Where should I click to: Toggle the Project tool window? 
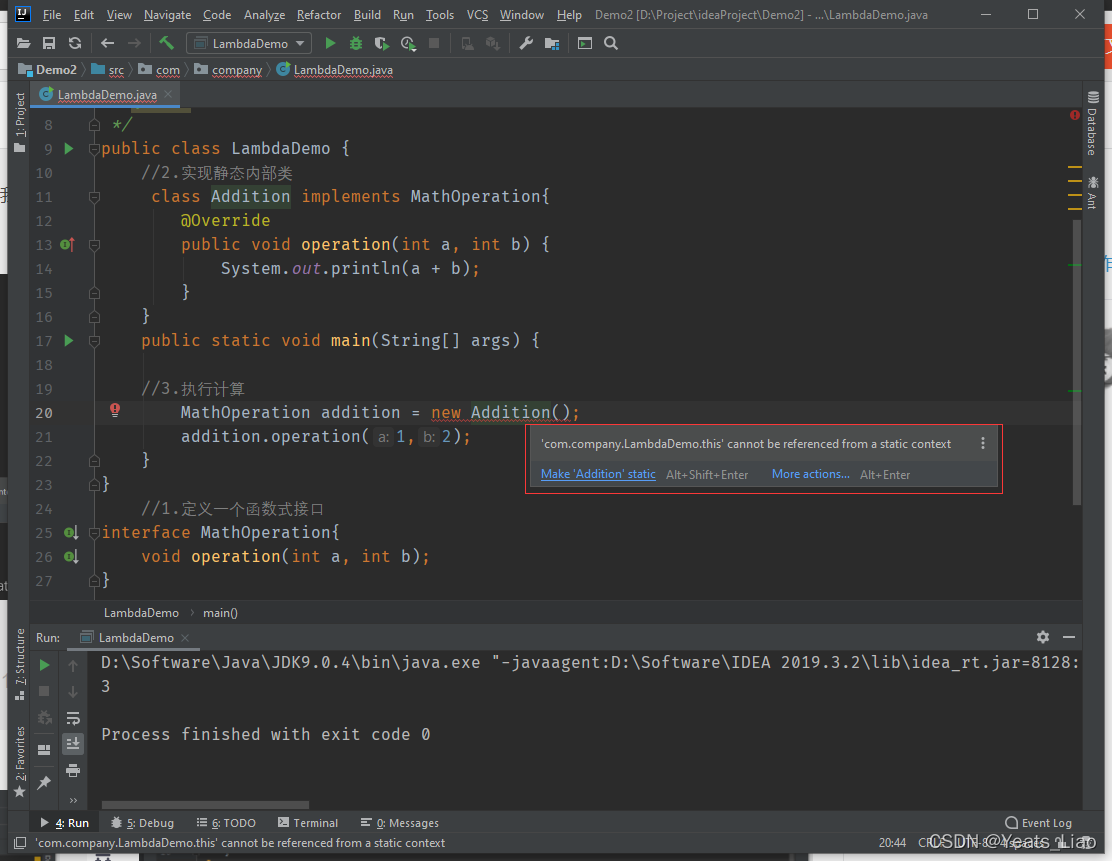click(20, 122)
